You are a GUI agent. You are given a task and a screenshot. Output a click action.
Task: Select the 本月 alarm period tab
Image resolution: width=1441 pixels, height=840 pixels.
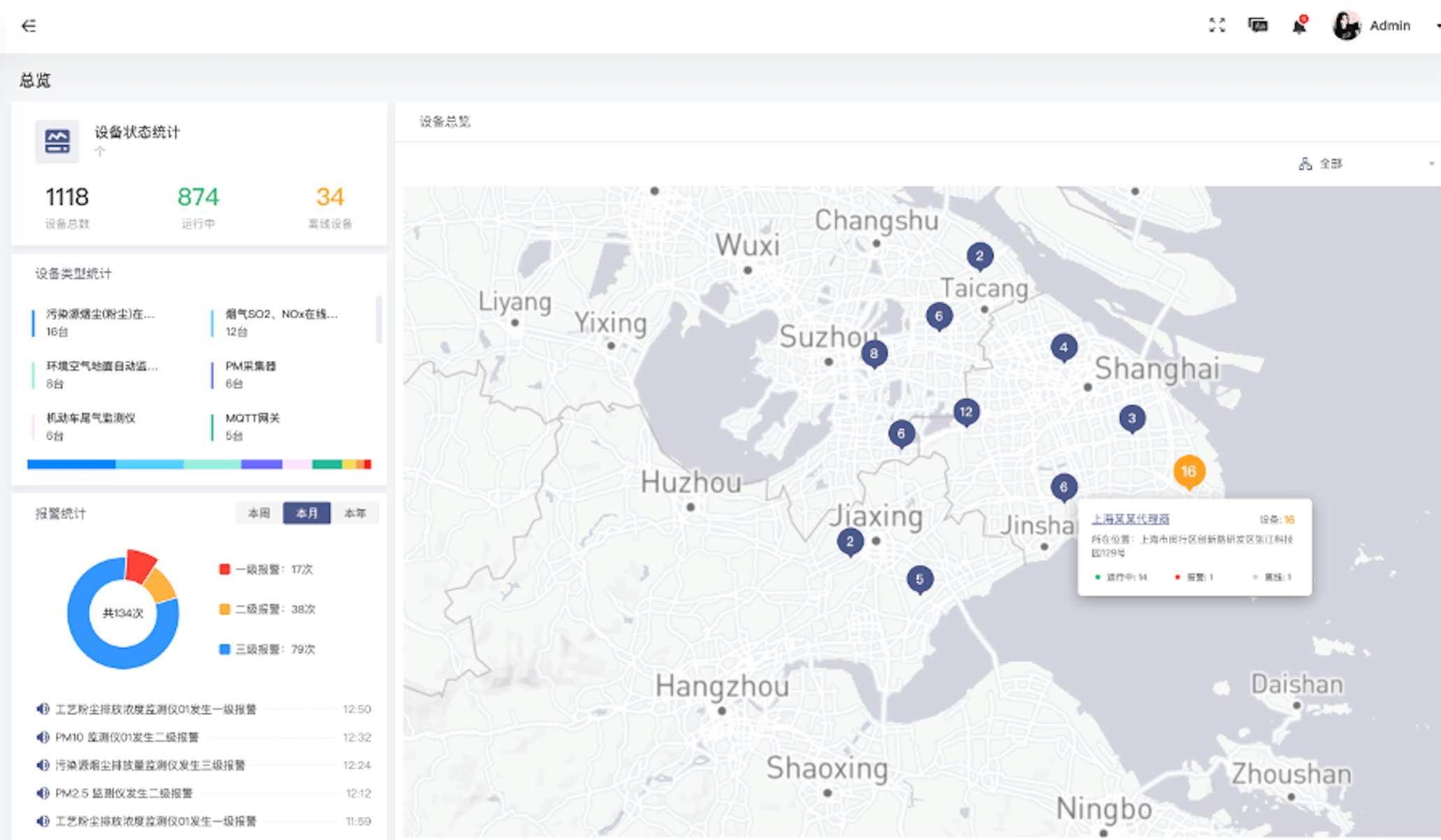(x=307, y=513)
